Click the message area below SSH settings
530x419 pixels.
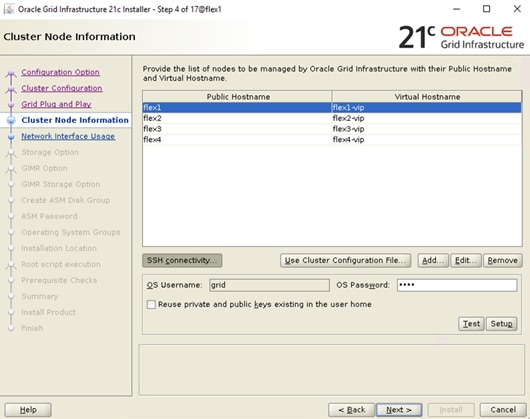tap(332, 370)
